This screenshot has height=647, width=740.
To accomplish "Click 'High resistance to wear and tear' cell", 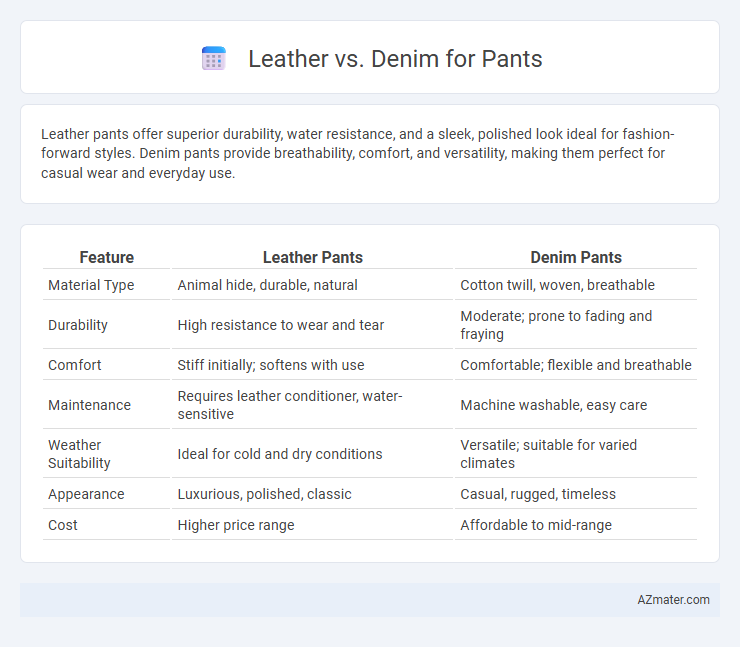I will click(280, 325).
